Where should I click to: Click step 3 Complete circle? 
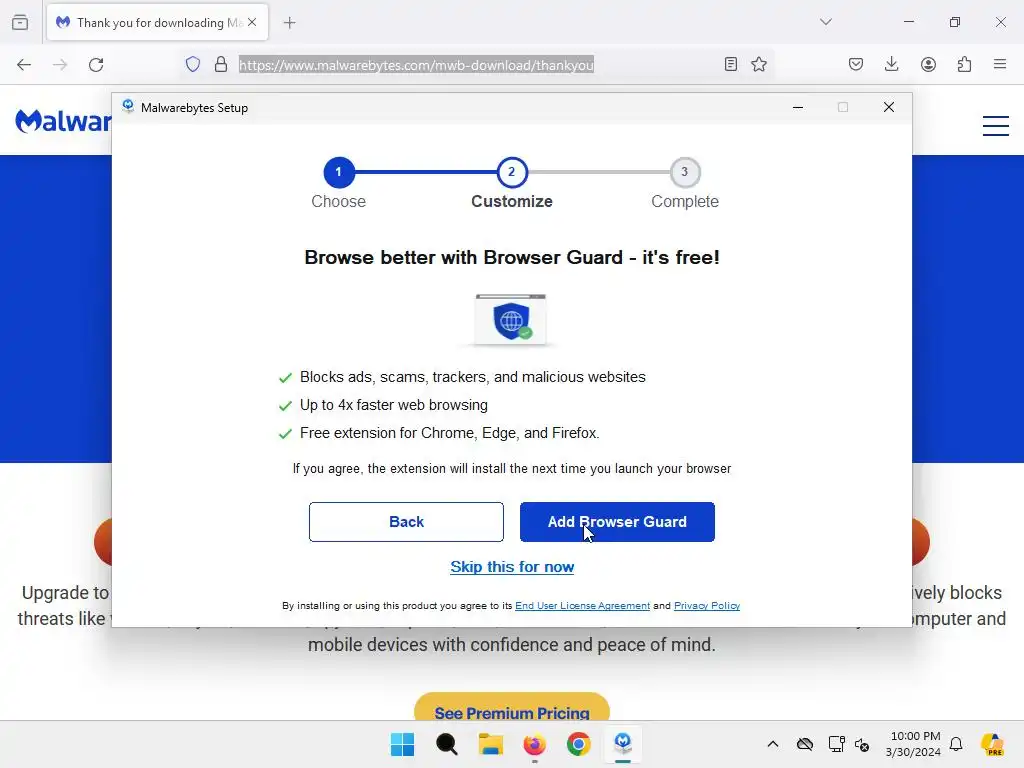684,172
